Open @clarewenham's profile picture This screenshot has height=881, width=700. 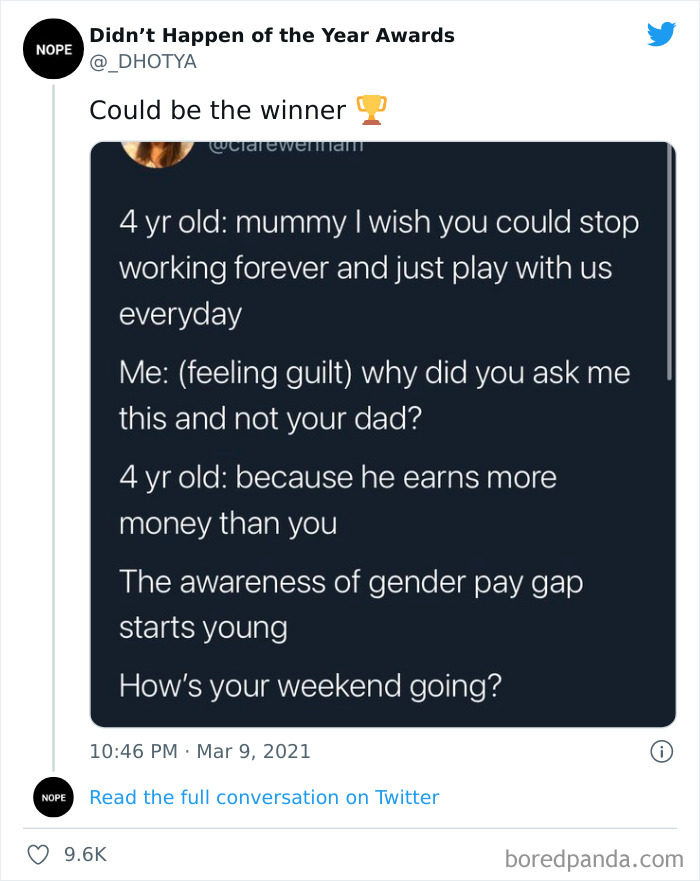158,150
